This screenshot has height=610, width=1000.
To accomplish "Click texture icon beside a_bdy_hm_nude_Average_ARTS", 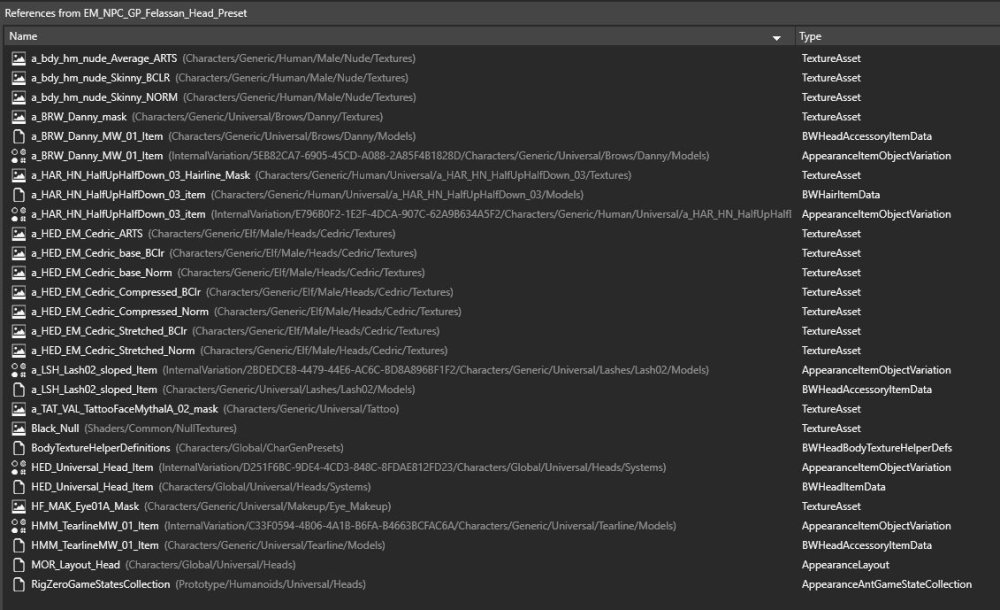I will point(18,58).
